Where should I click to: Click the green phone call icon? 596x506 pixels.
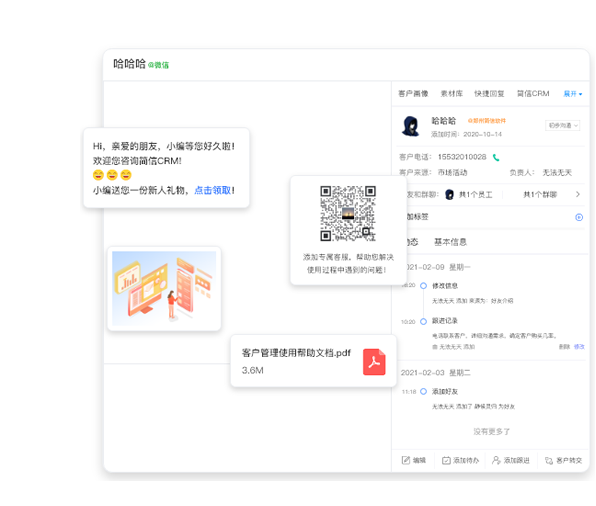click(496, 157)
